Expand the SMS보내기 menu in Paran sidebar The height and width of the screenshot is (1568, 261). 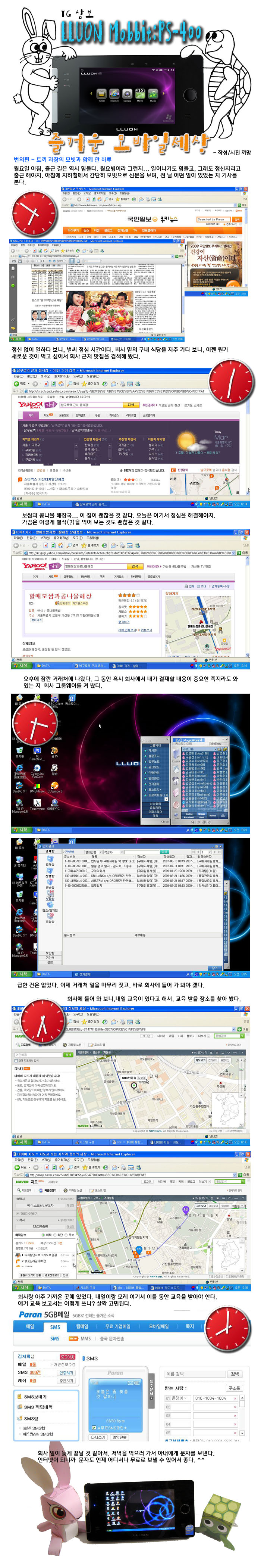(35, 1396)
